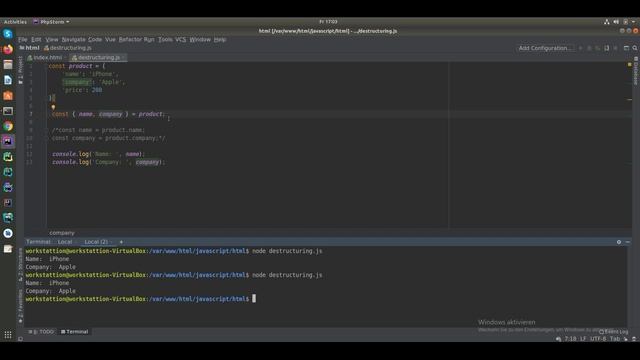Open the Refactor menu
Screen dimensions: 640x360
pyautogui.click(x=130, y=40)
